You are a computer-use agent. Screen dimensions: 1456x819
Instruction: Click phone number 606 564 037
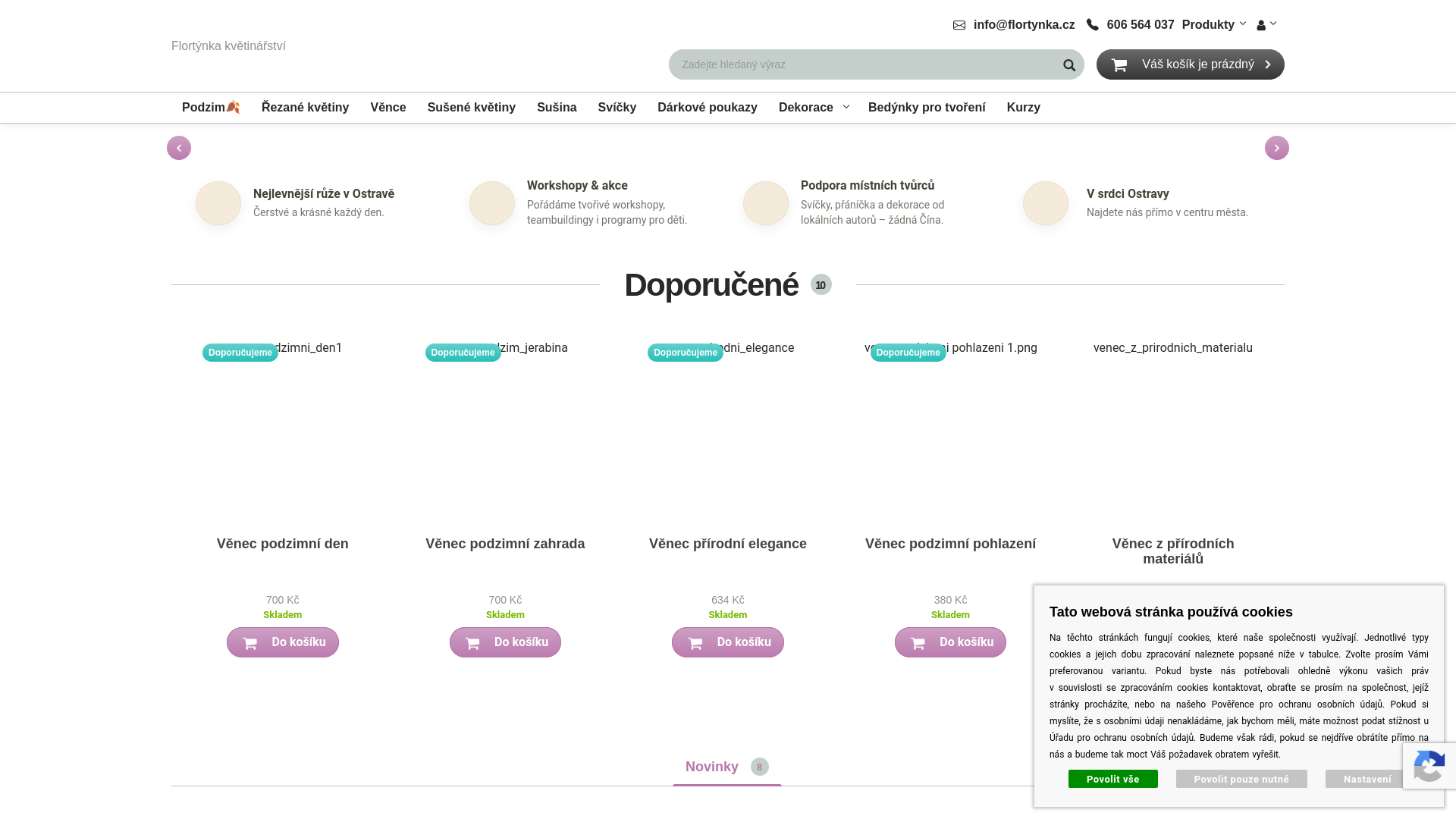1141,25
